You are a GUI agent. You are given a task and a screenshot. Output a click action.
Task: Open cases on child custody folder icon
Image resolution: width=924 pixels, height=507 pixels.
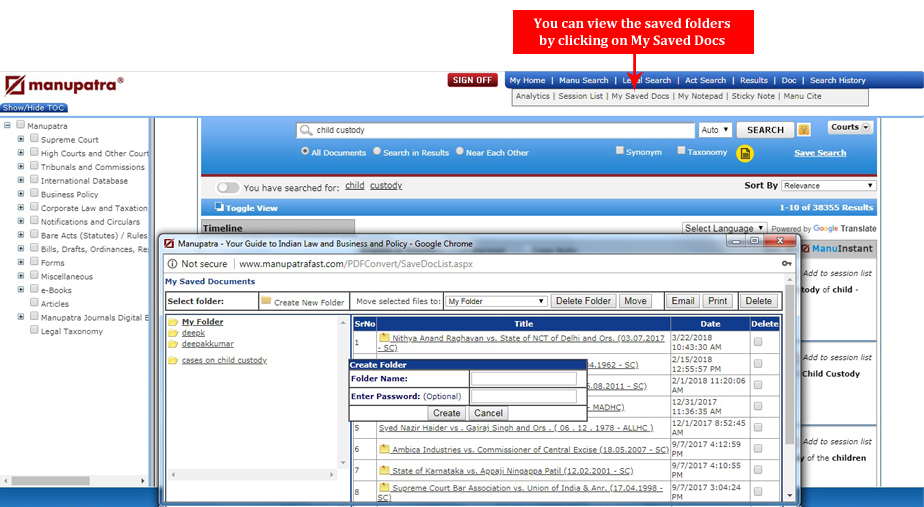click(x=173, y=360)
